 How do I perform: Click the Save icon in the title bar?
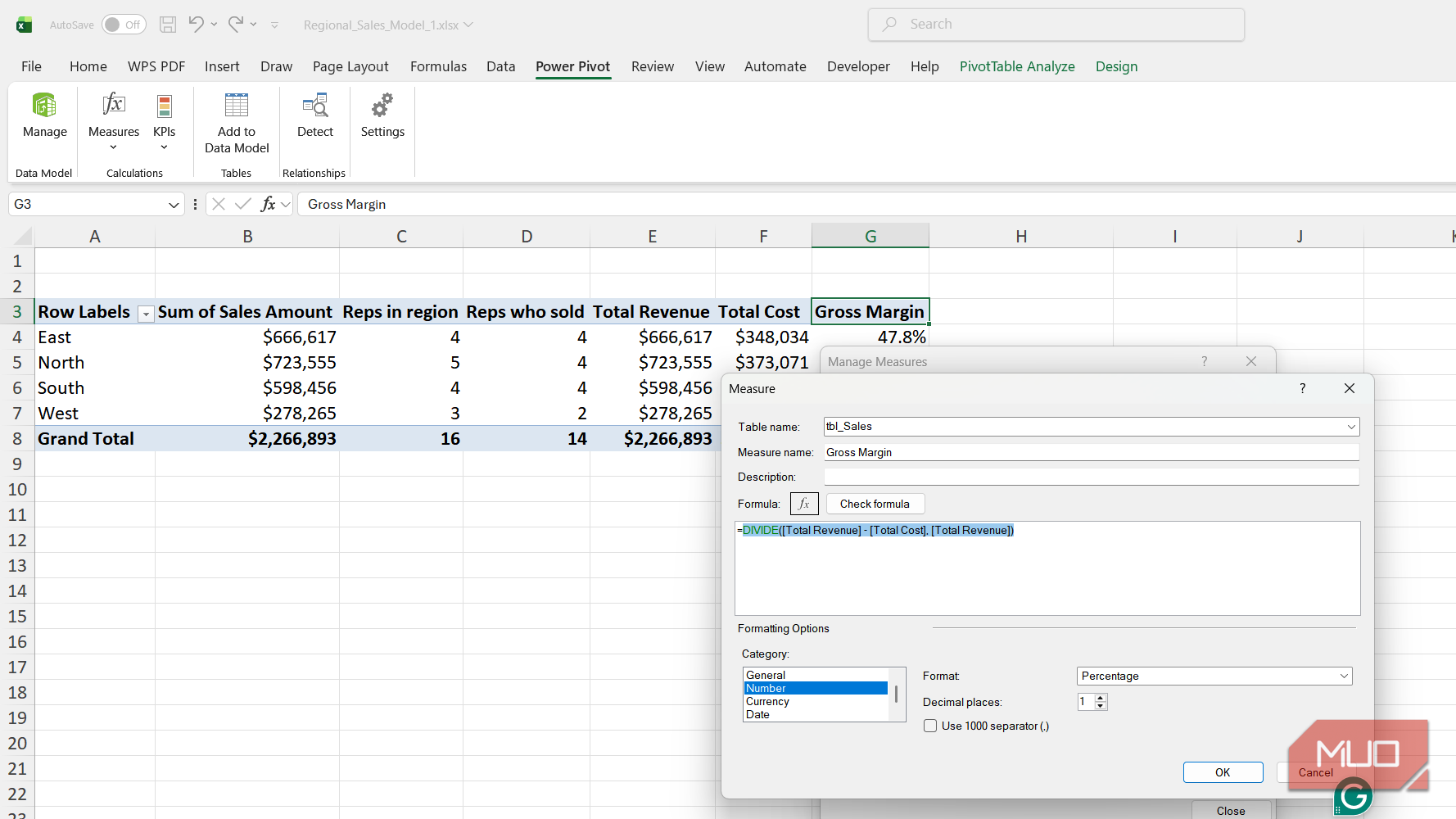point(168,25)
